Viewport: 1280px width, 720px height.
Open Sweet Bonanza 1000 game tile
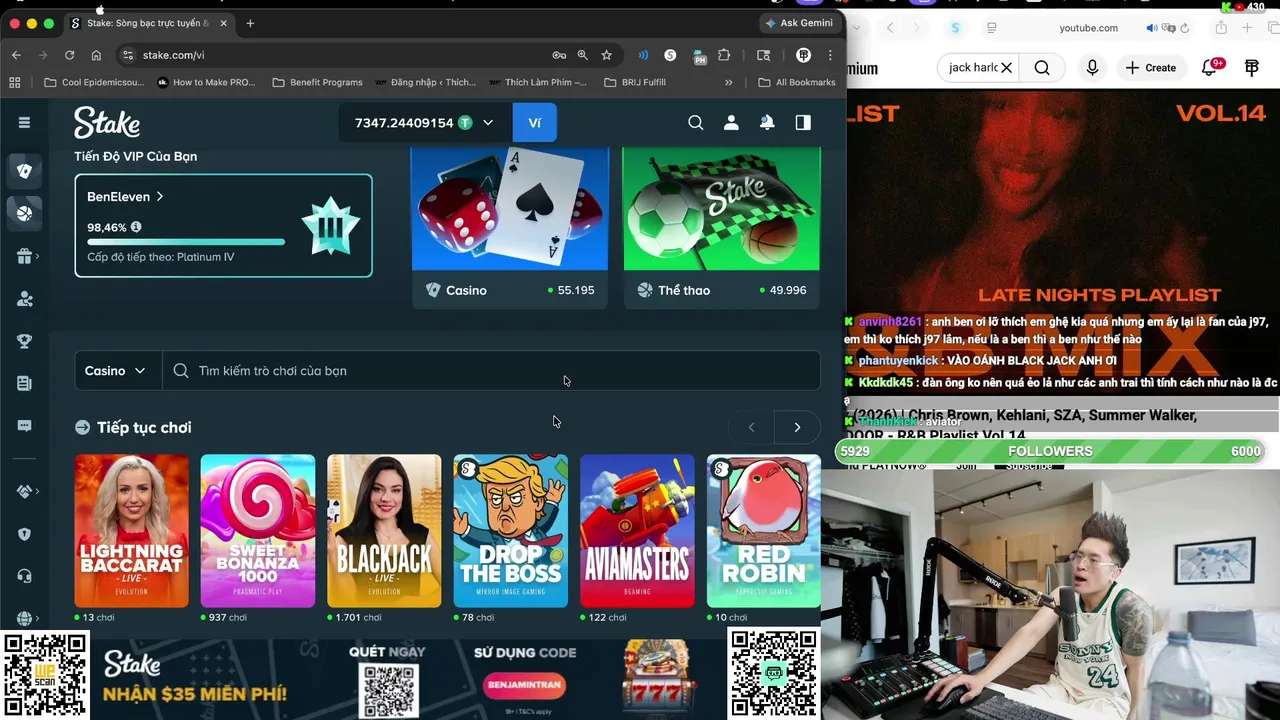point(258,531)
